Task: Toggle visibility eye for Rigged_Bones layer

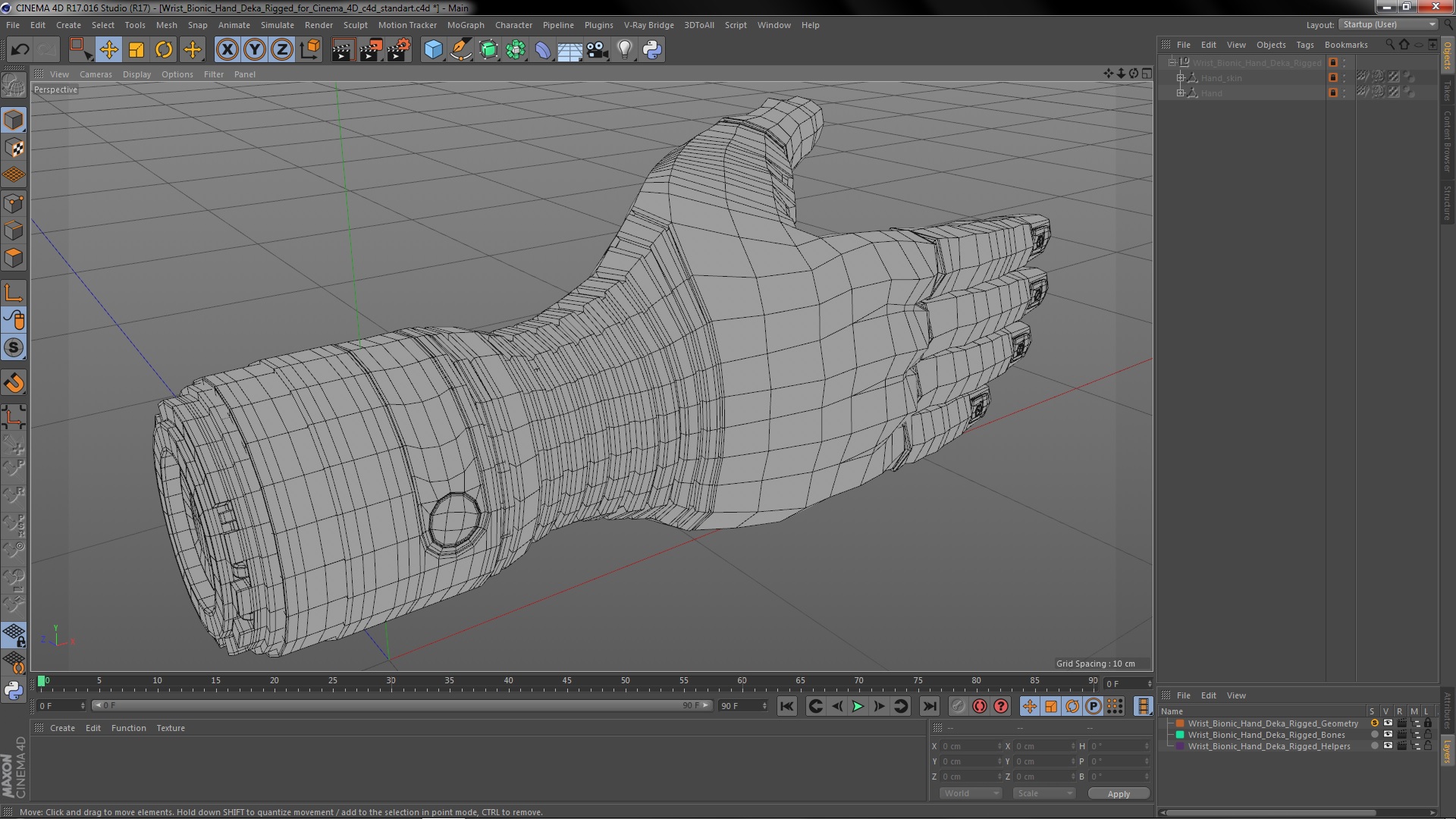Action: click(x=1388, y=735)
